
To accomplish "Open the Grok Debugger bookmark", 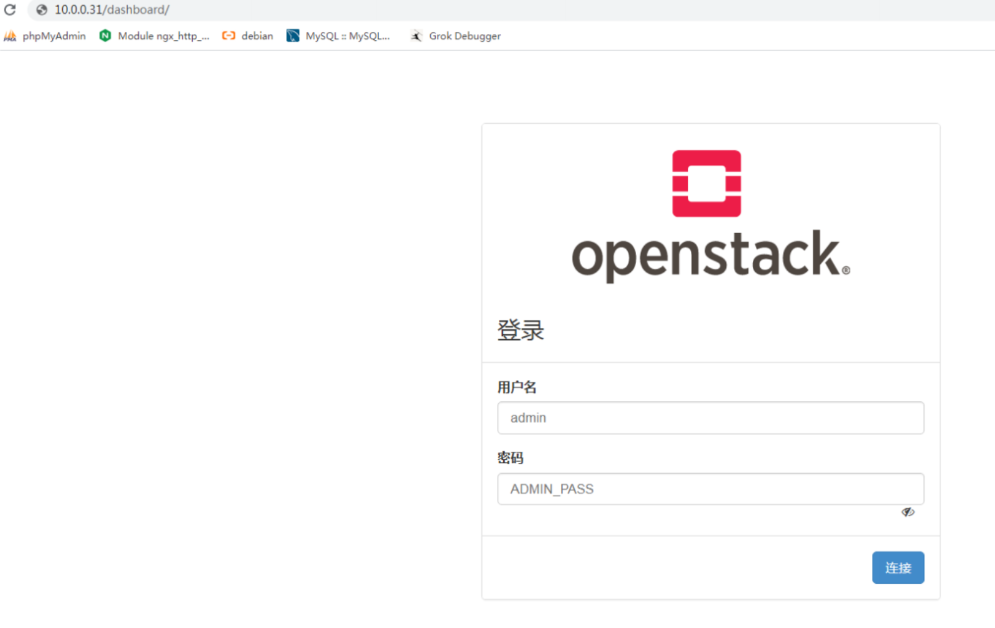I will pos(456,36).
